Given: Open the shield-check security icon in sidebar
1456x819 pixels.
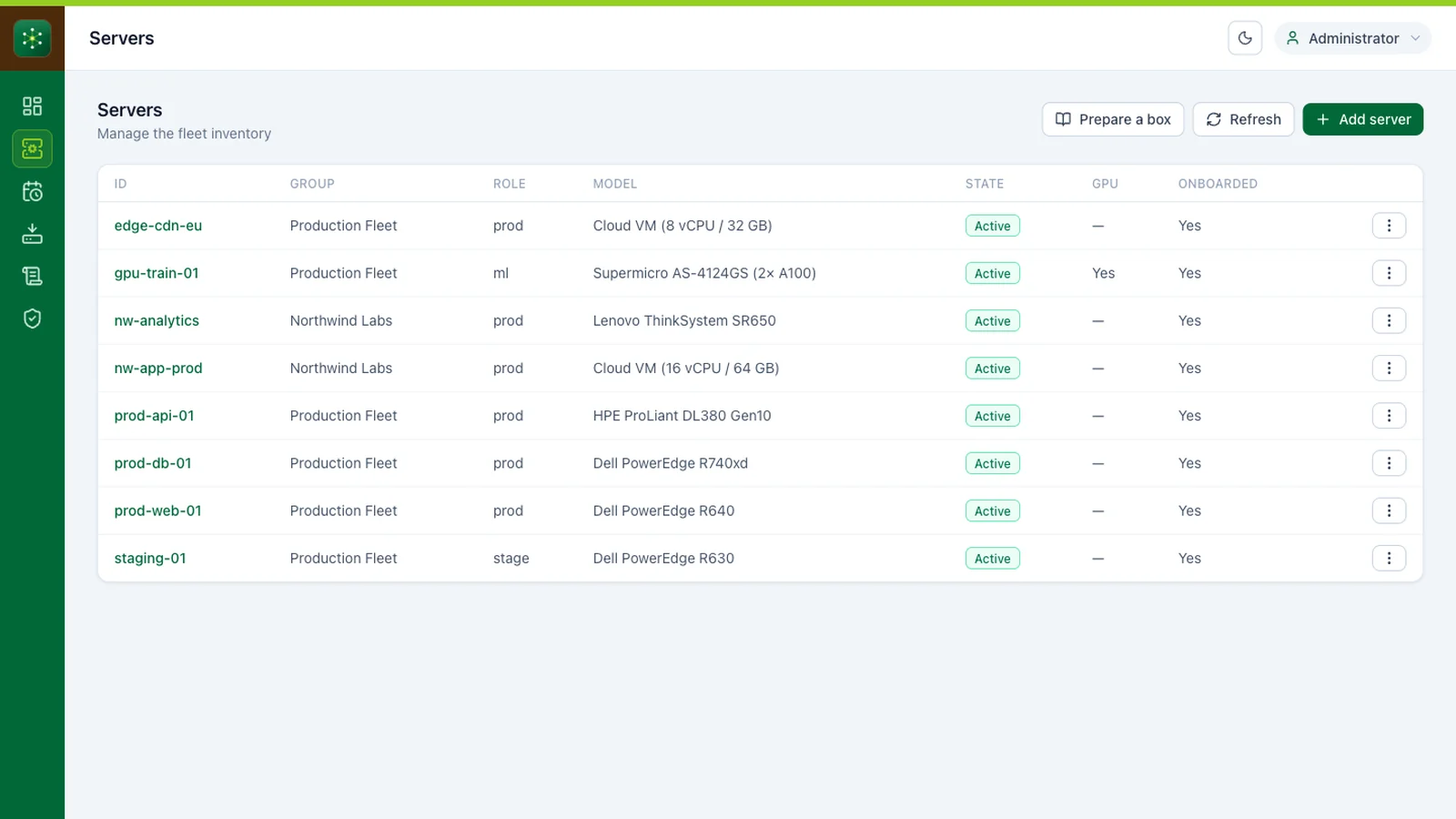Looking at the screenshot, I should tap(32, 318).
